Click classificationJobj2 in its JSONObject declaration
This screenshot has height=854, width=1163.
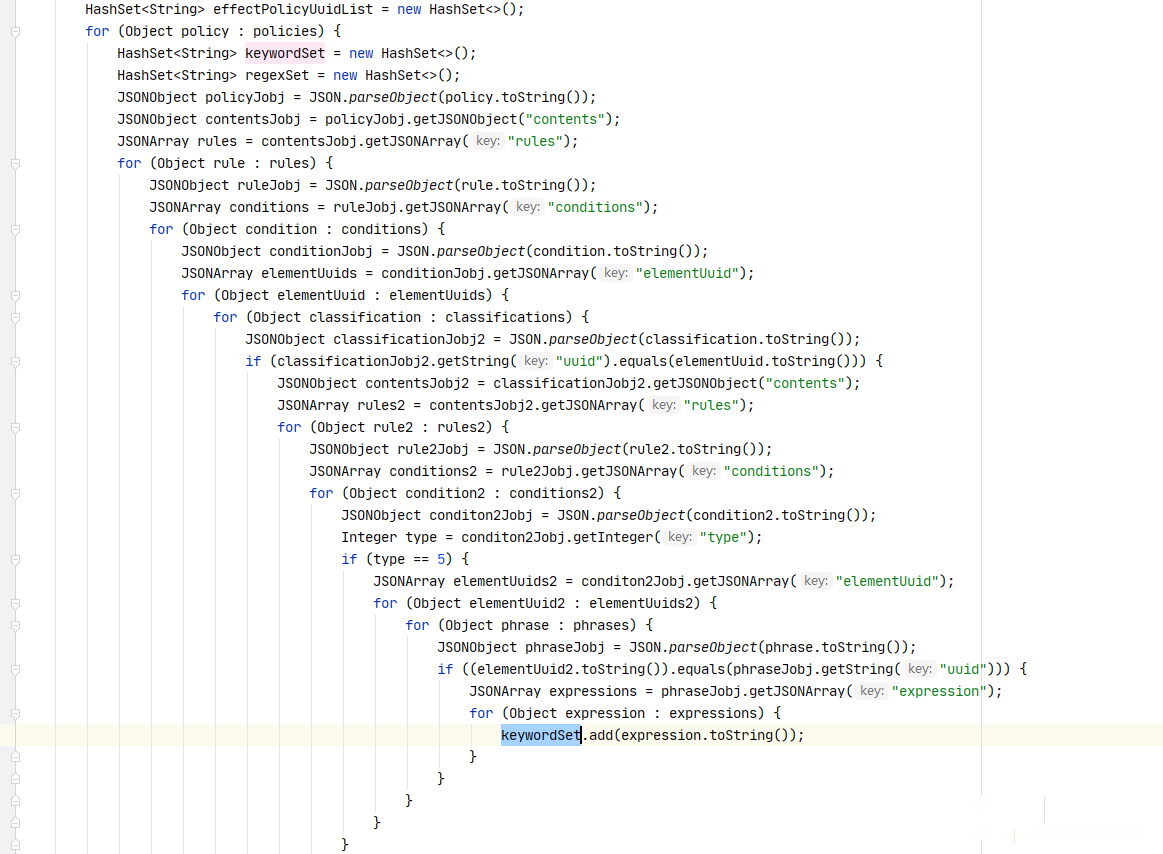point(409,340)
